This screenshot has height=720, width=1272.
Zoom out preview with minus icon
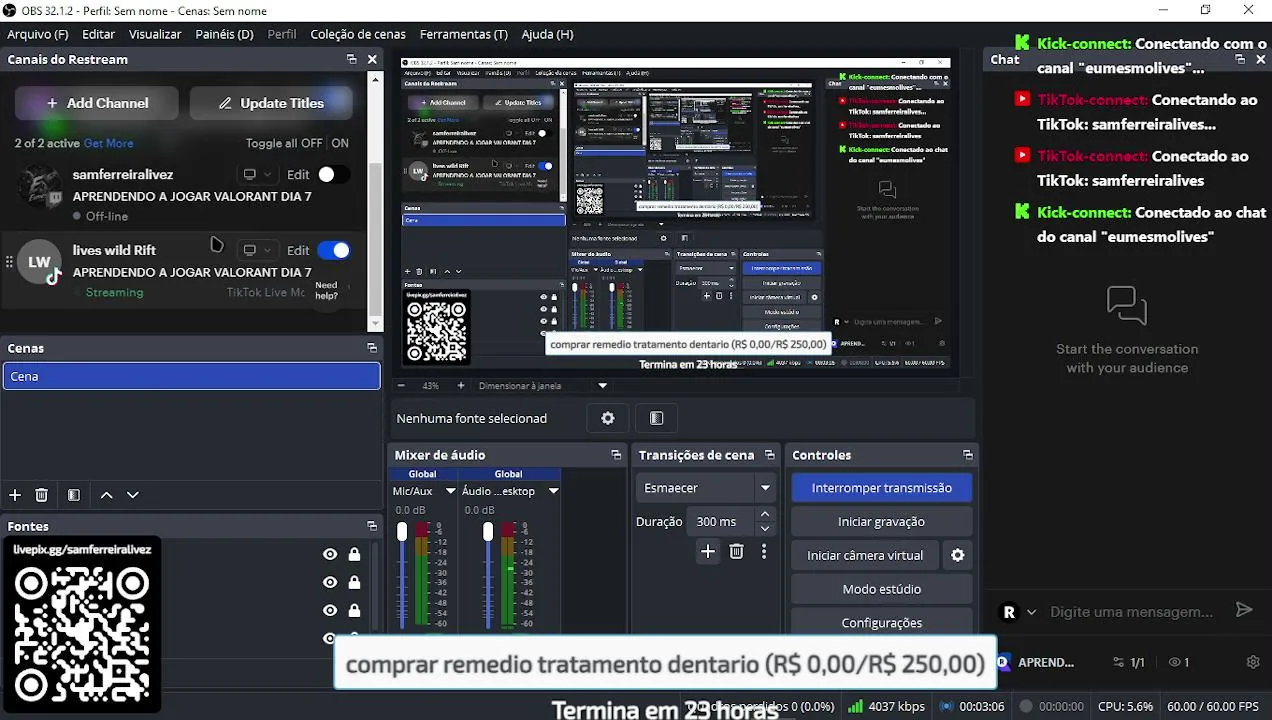click(x=402, y=385)
